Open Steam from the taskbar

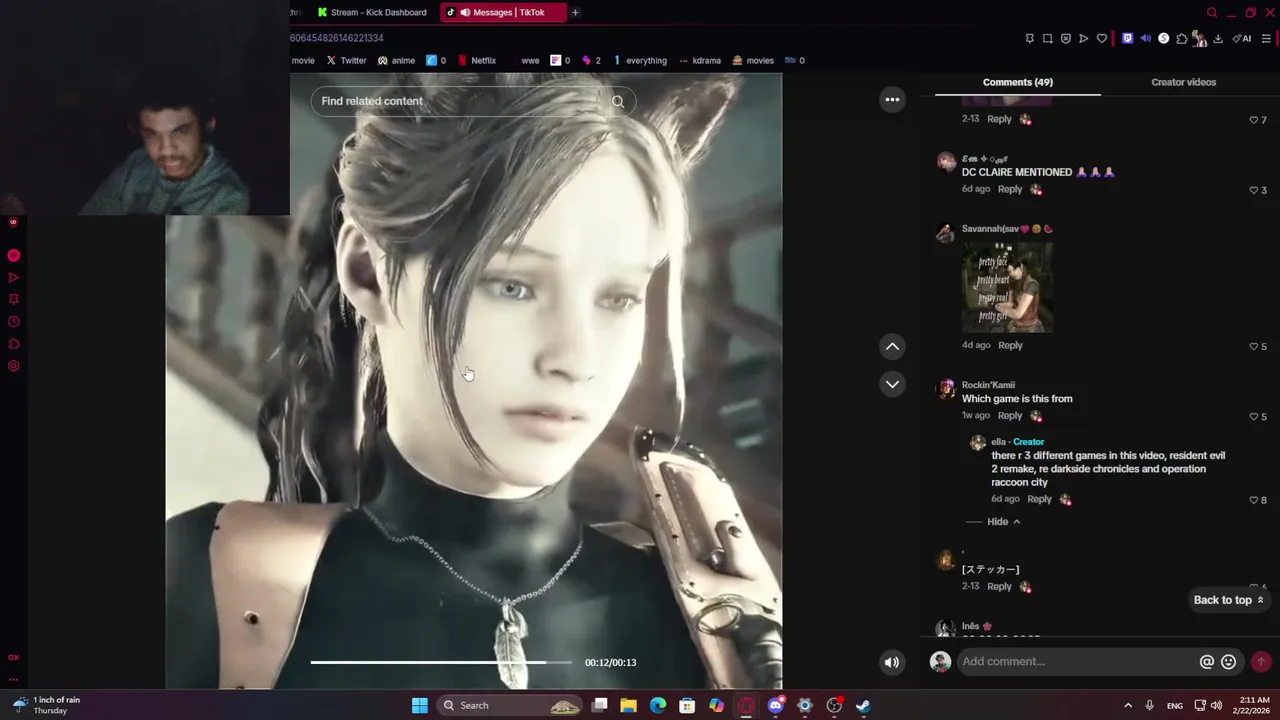(x=863, y=705)
